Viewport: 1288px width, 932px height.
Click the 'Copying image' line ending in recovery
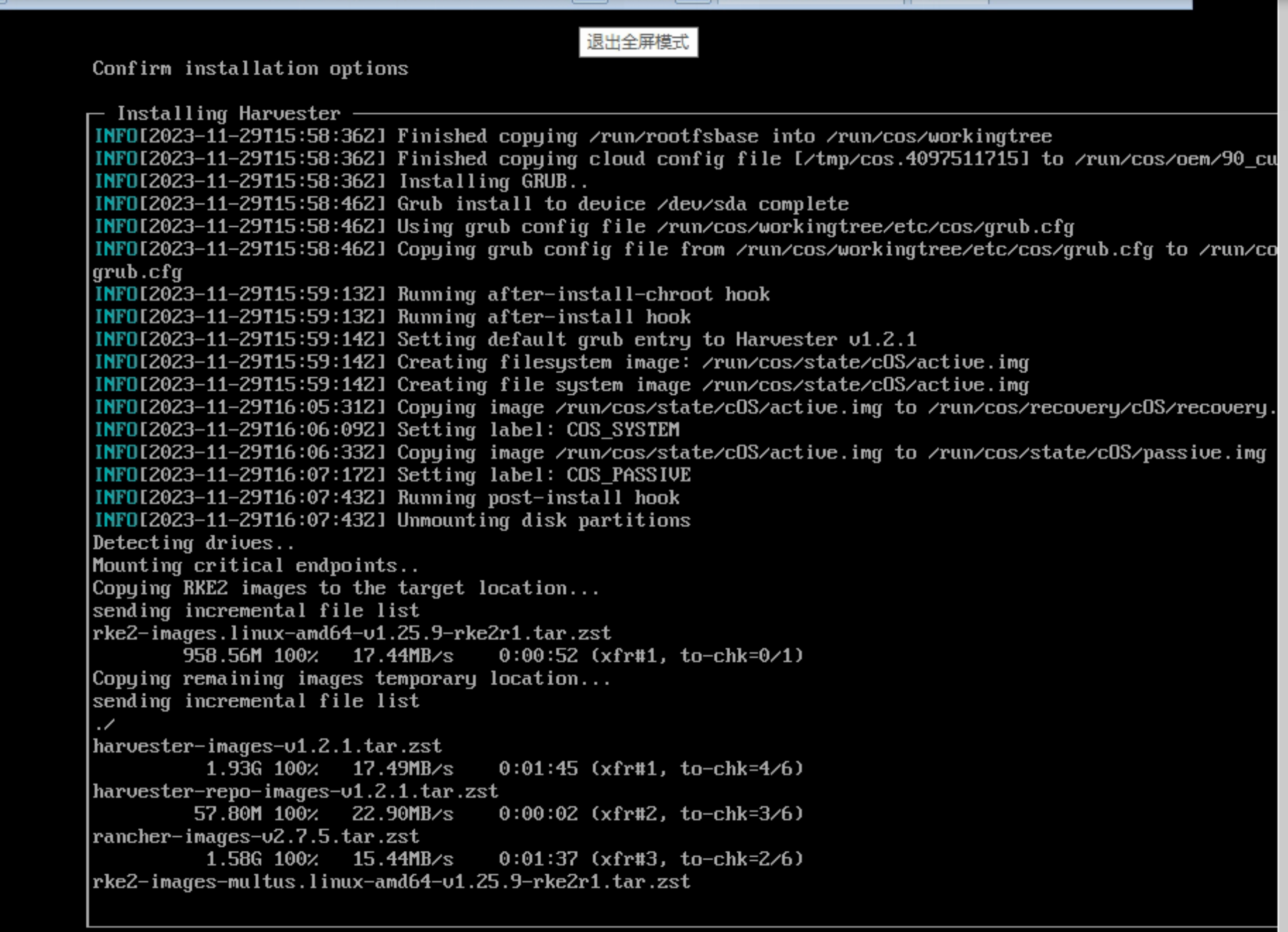685,407
